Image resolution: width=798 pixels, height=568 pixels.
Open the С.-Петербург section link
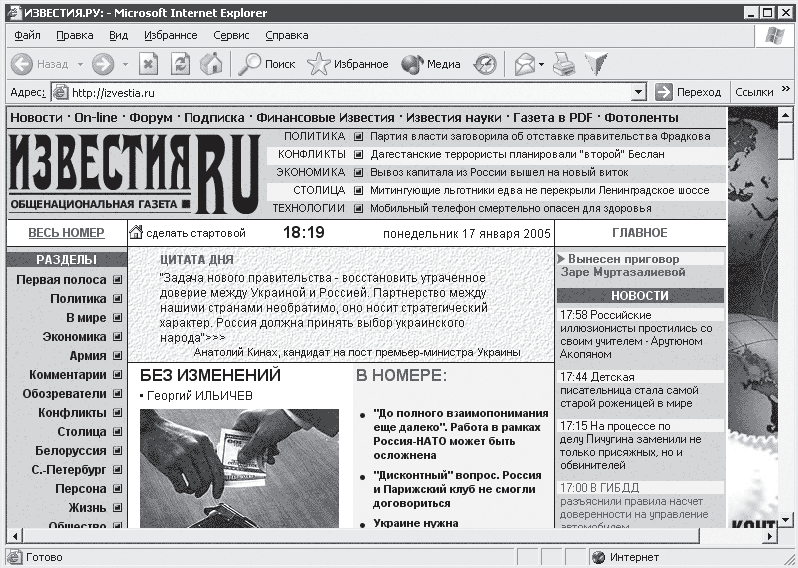point(69,469)
